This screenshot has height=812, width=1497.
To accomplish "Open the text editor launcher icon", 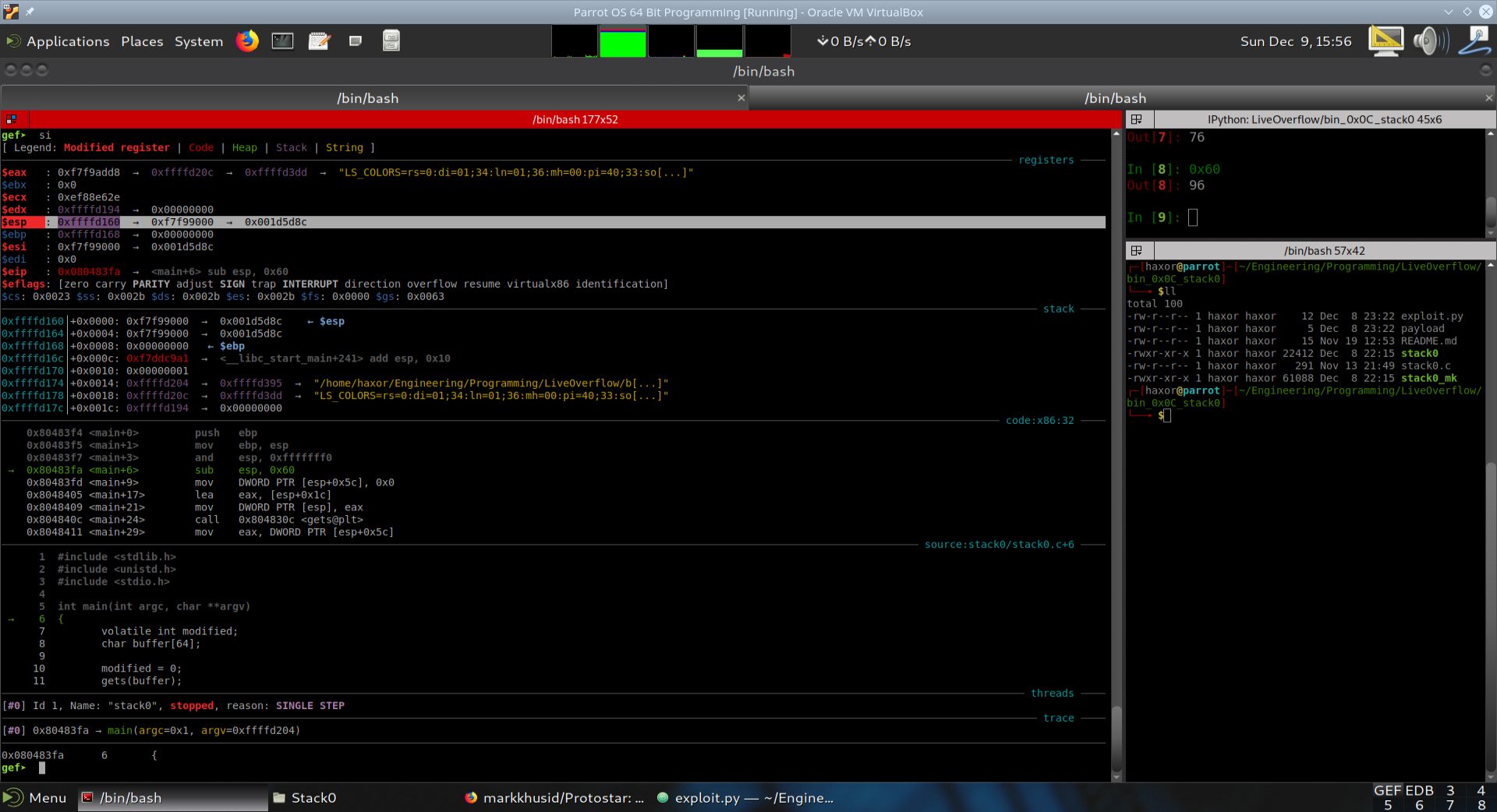I will 319,41.
